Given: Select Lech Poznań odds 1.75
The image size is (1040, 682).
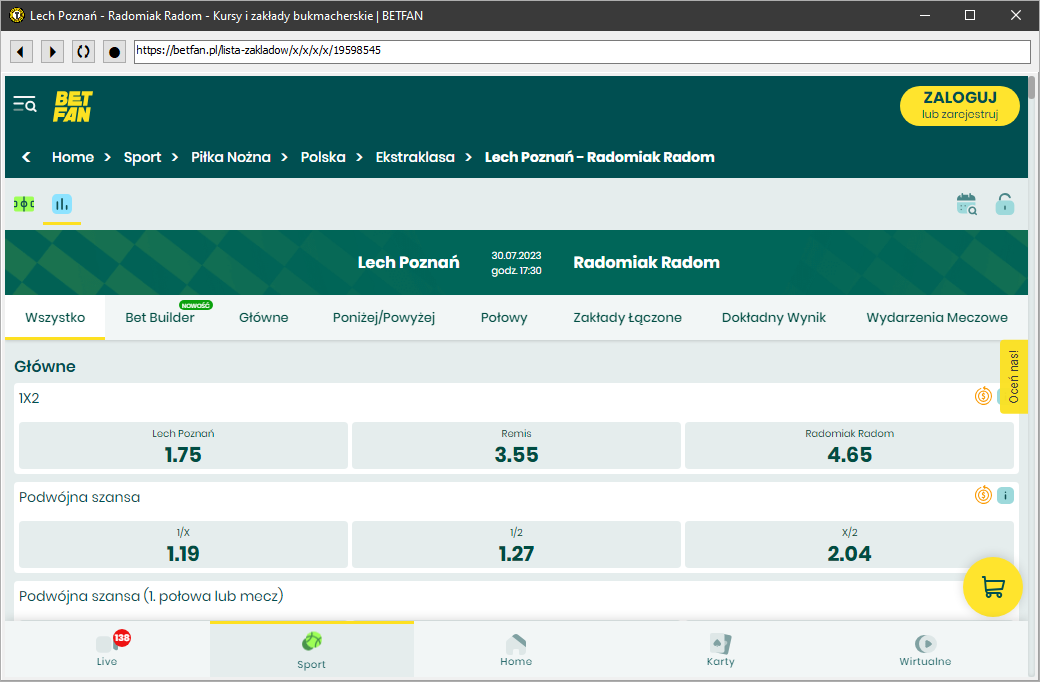Looking at the screenshot, I should (183, 446).
